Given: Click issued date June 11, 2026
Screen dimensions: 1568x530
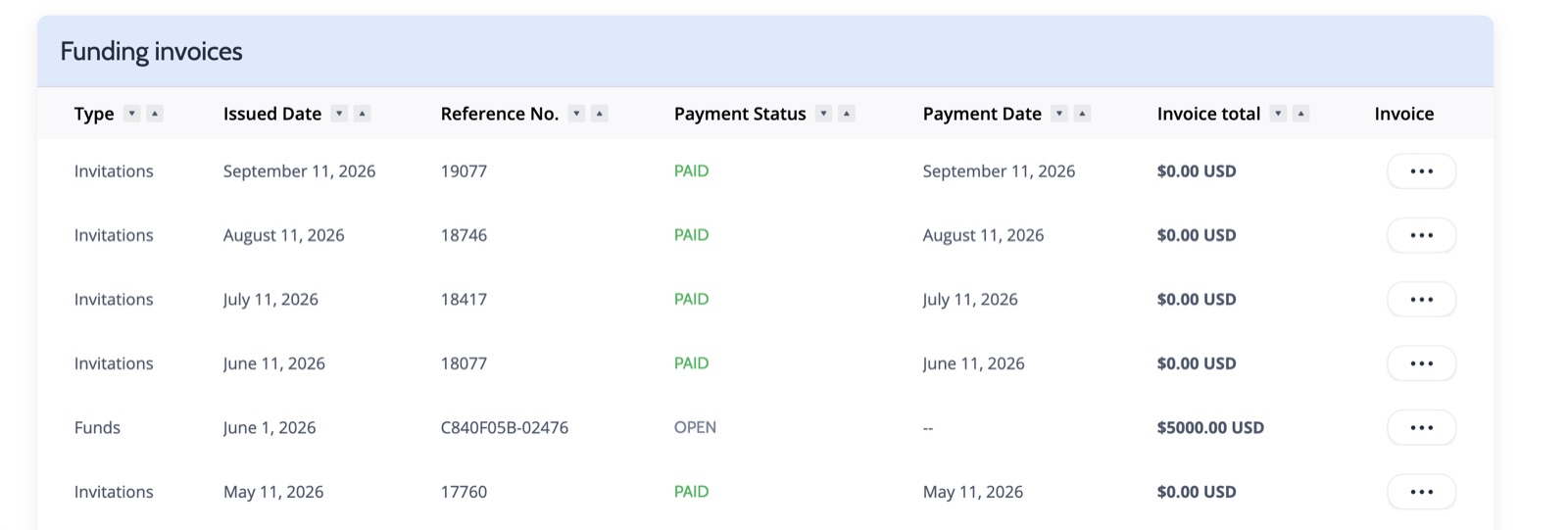Looking at the screenshot, I should (273, 363).
